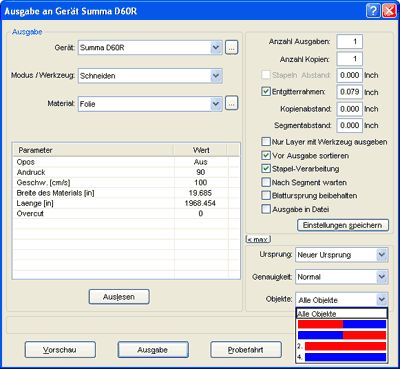Enable the Stapeln checkbox
400x369 pixels.
point(266,75)
